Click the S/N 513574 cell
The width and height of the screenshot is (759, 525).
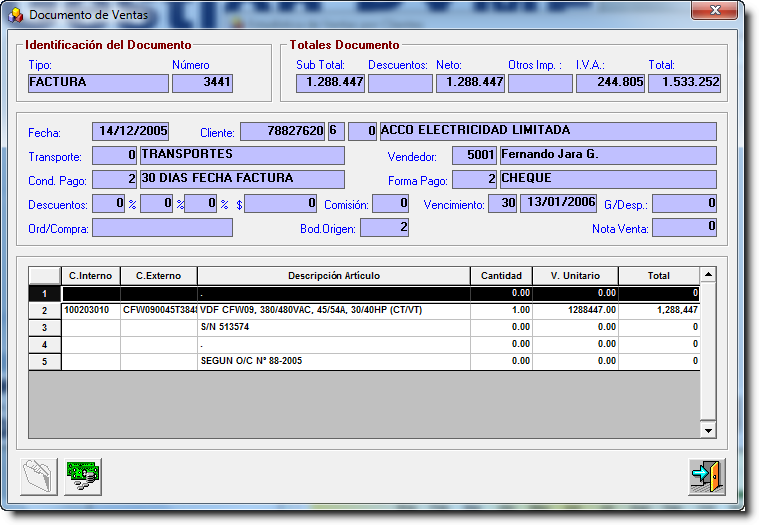[334, 327]
